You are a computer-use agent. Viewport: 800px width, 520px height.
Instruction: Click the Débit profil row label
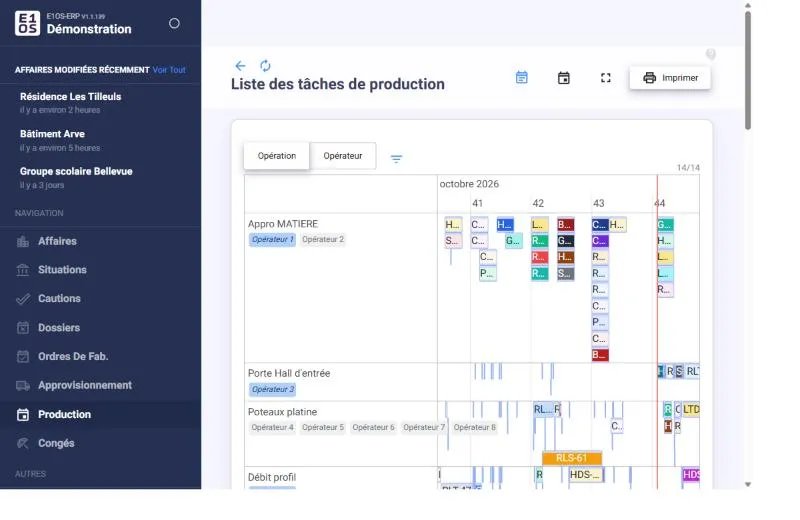coord(271,477)
